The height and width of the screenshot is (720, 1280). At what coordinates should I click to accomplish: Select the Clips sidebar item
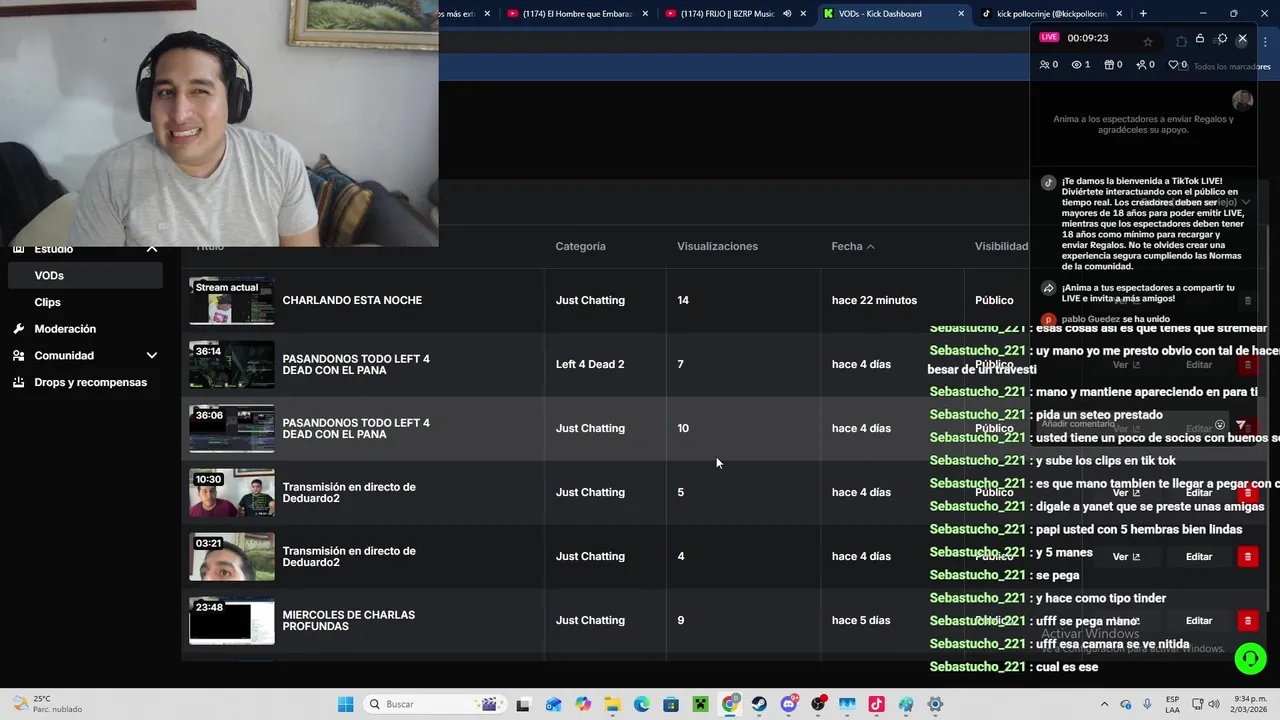(47, 302)
